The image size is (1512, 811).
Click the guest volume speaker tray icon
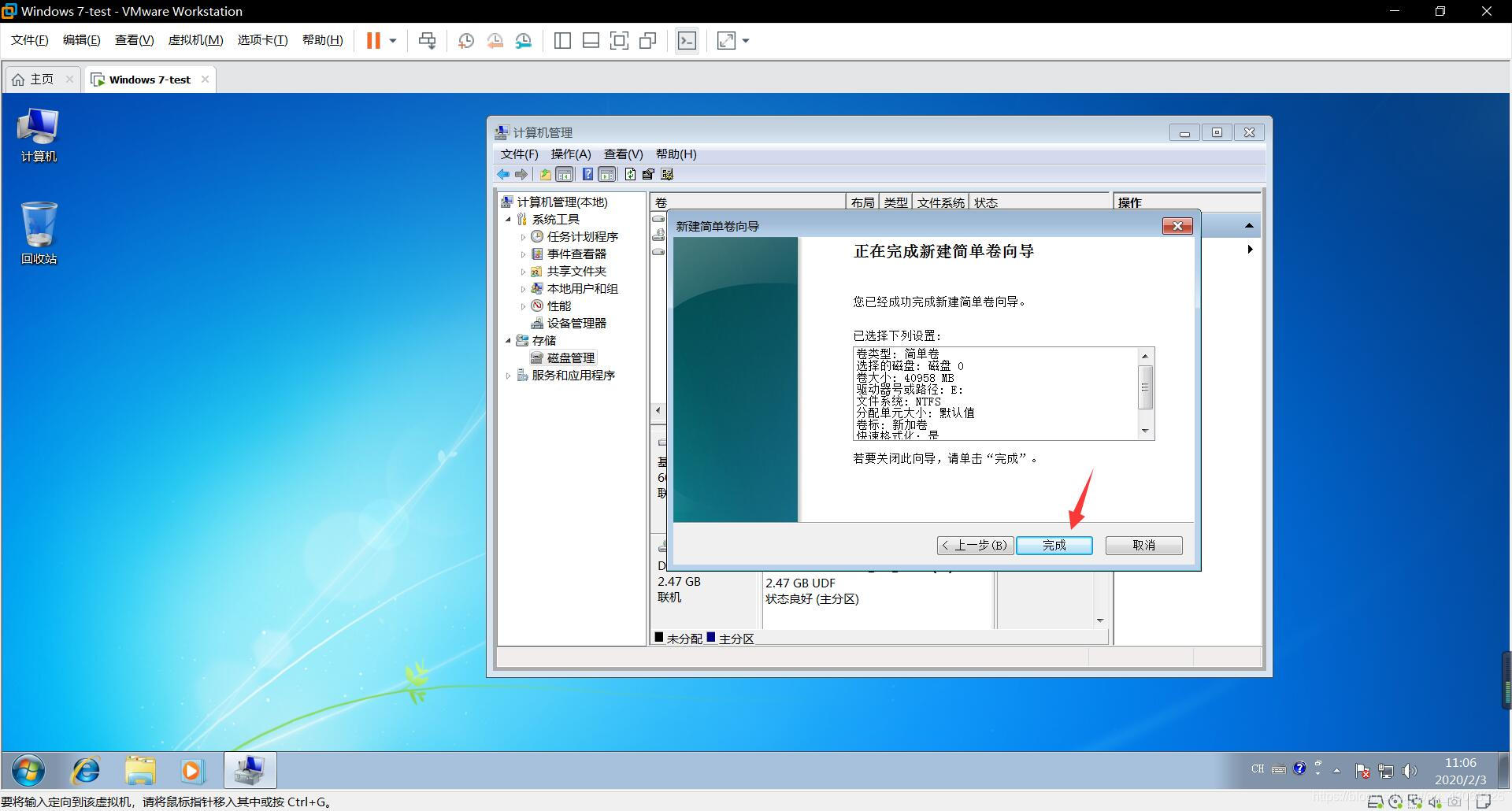coord(1410,771)
